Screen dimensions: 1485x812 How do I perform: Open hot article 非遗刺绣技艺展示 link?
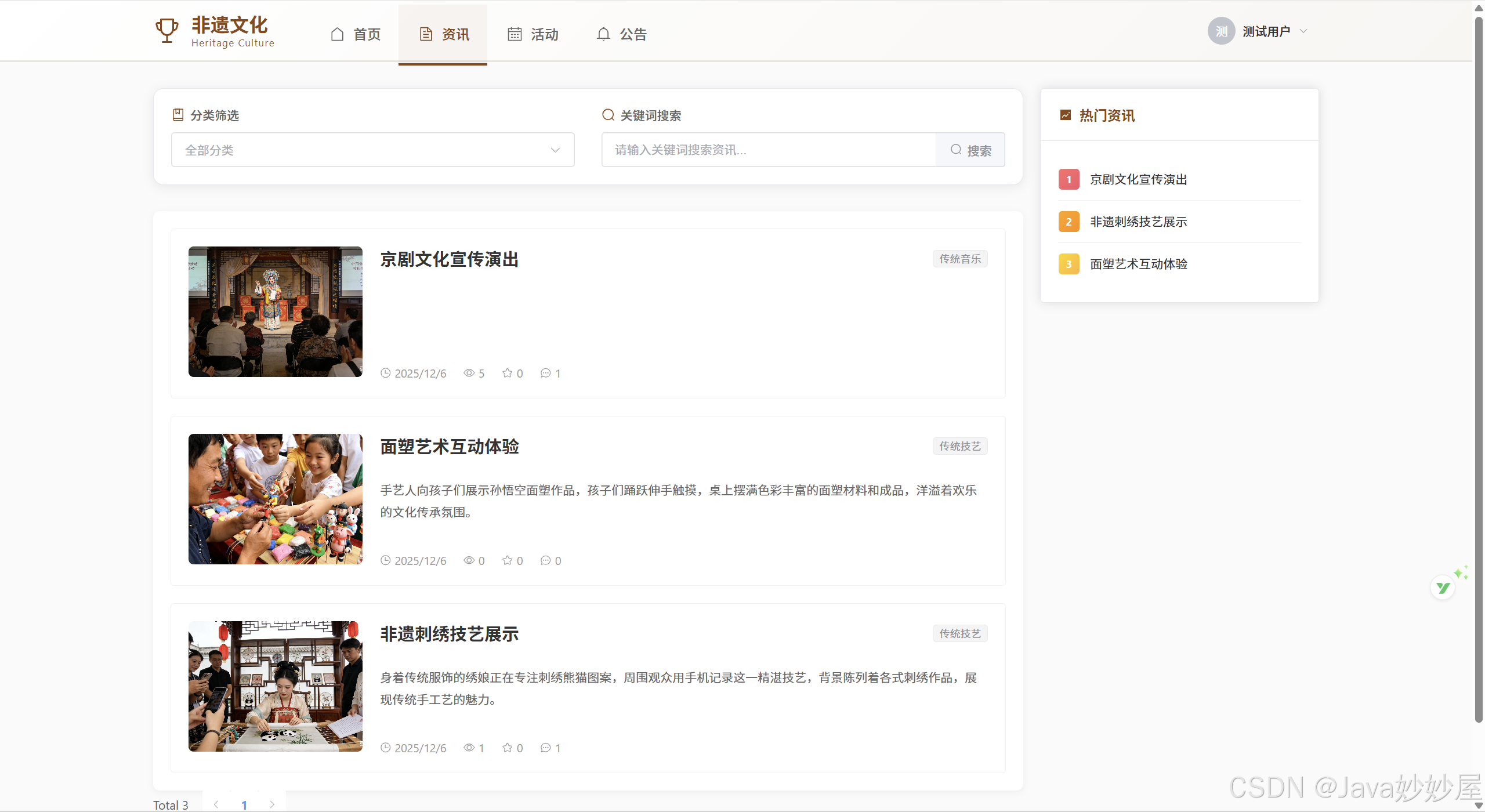coord(1138,222)
